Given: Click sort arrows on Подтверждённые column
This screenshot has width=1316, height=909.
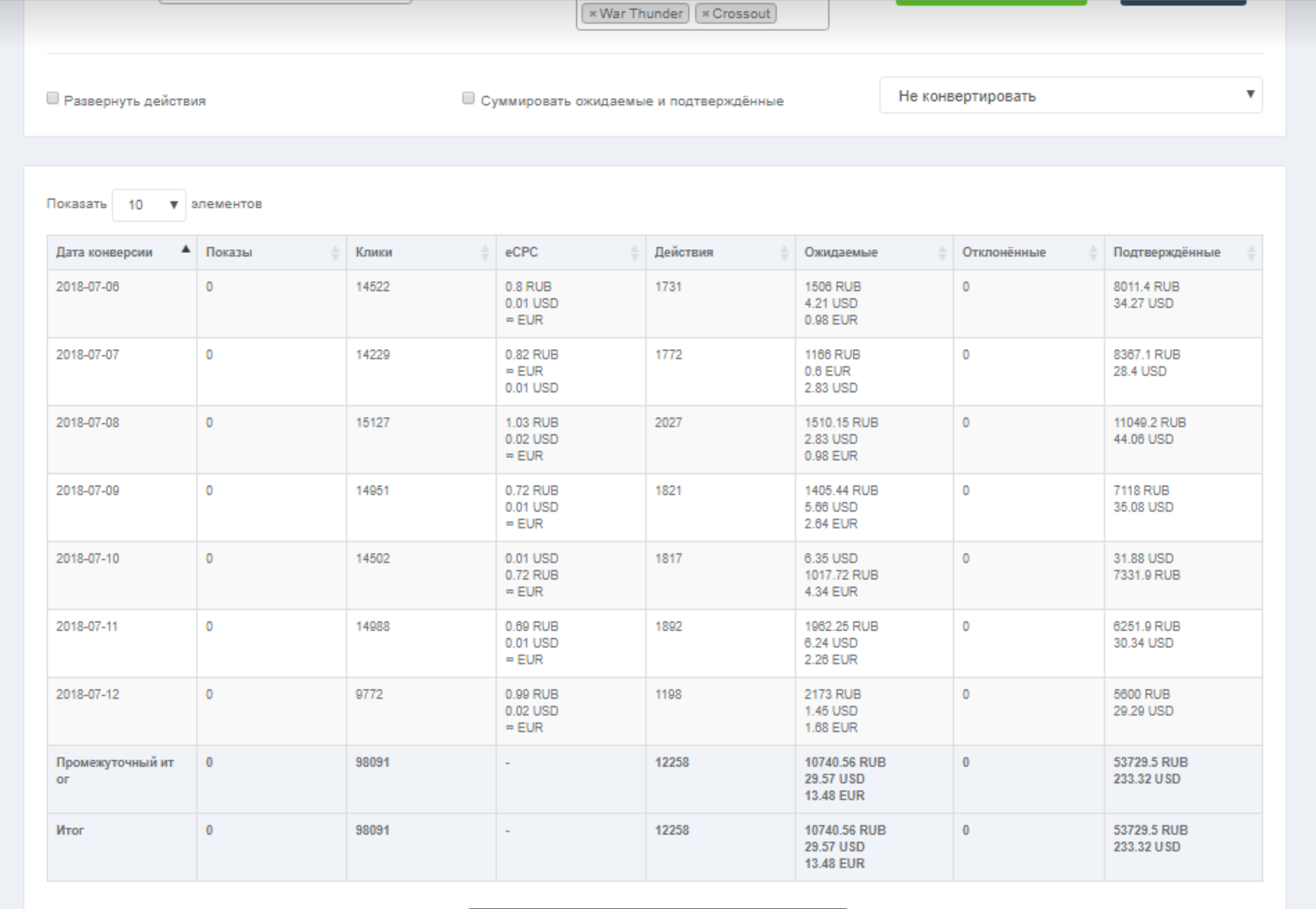Looking at the screenshot, I should point(1251,253).
